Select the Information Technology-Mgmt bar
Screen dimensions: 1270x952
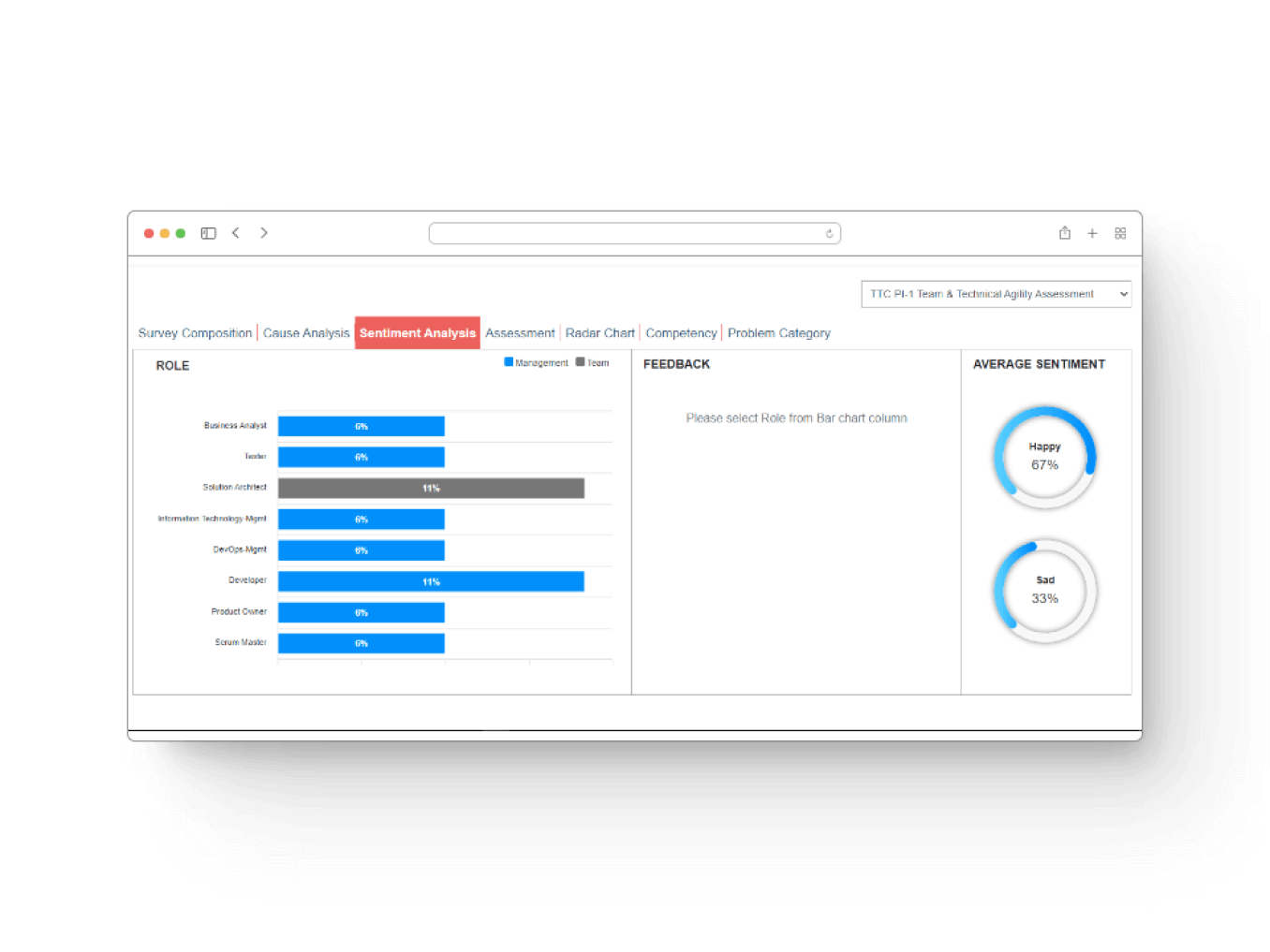pyautogui.click(x=362, y=520)
